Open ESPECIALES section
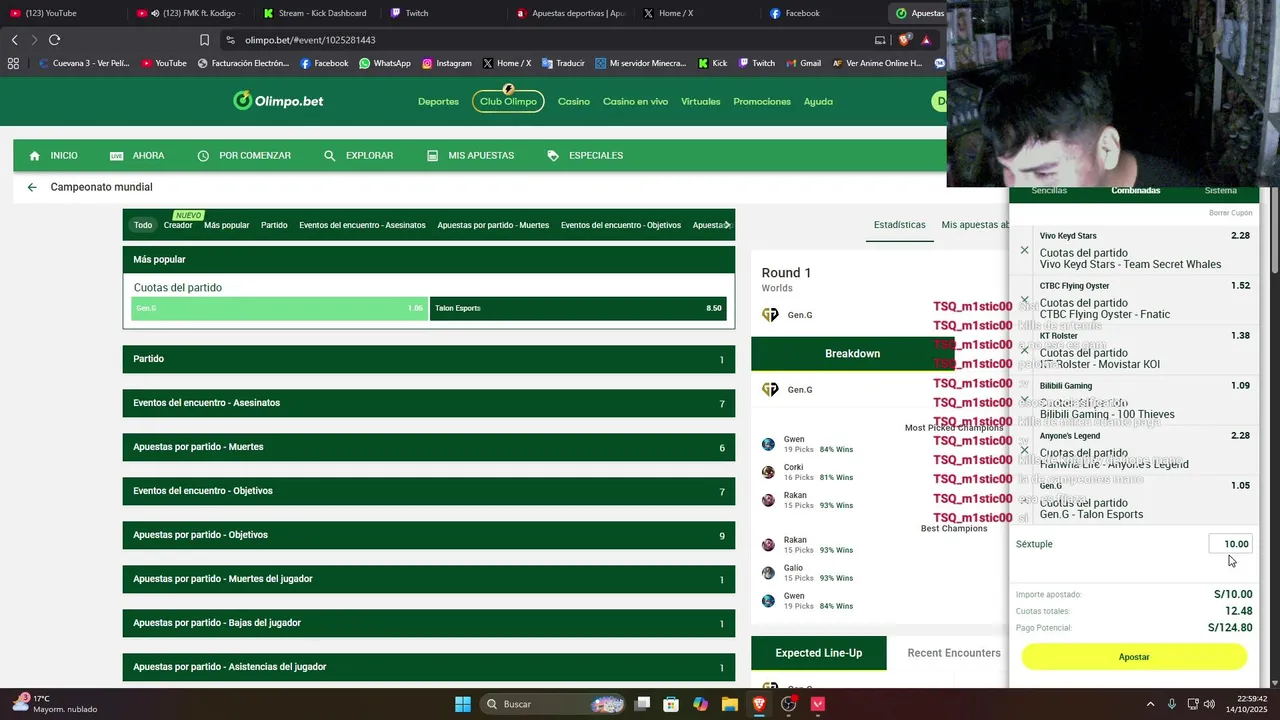Viewport: 1280px width, 720px height. 585,156
